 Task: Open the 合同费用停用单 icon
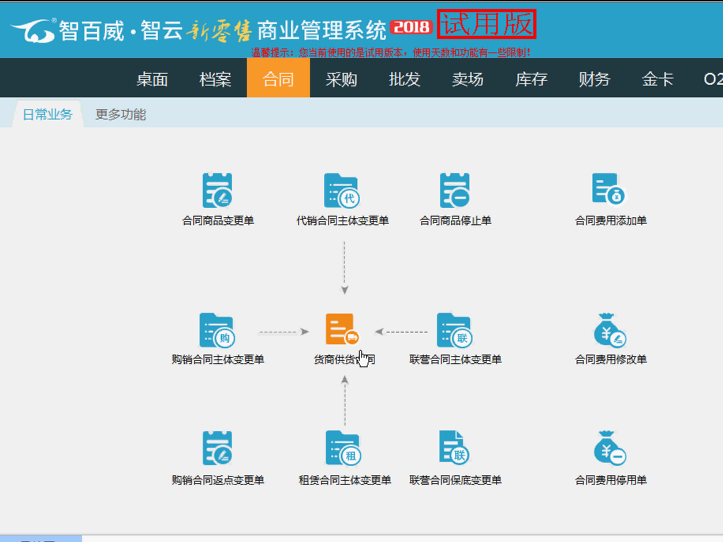[610, 450]
